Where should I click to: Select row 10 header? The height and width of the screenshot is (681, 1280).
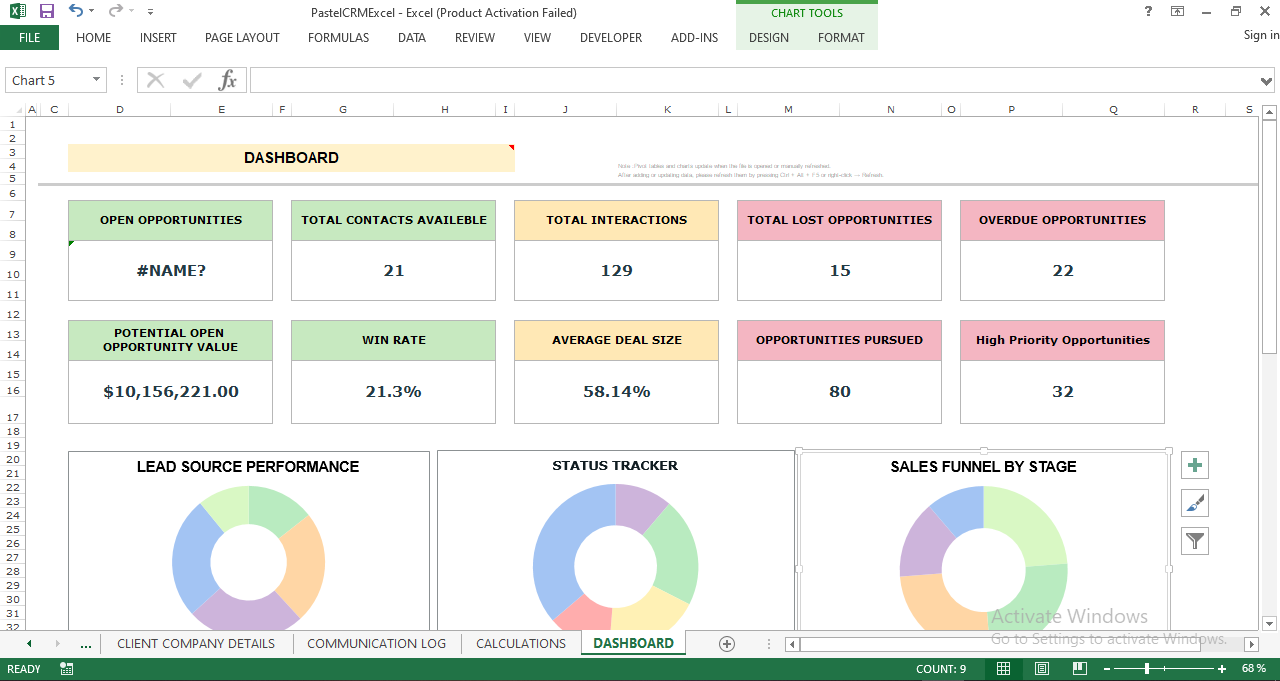pyautogui.click(x=12, y=273)
